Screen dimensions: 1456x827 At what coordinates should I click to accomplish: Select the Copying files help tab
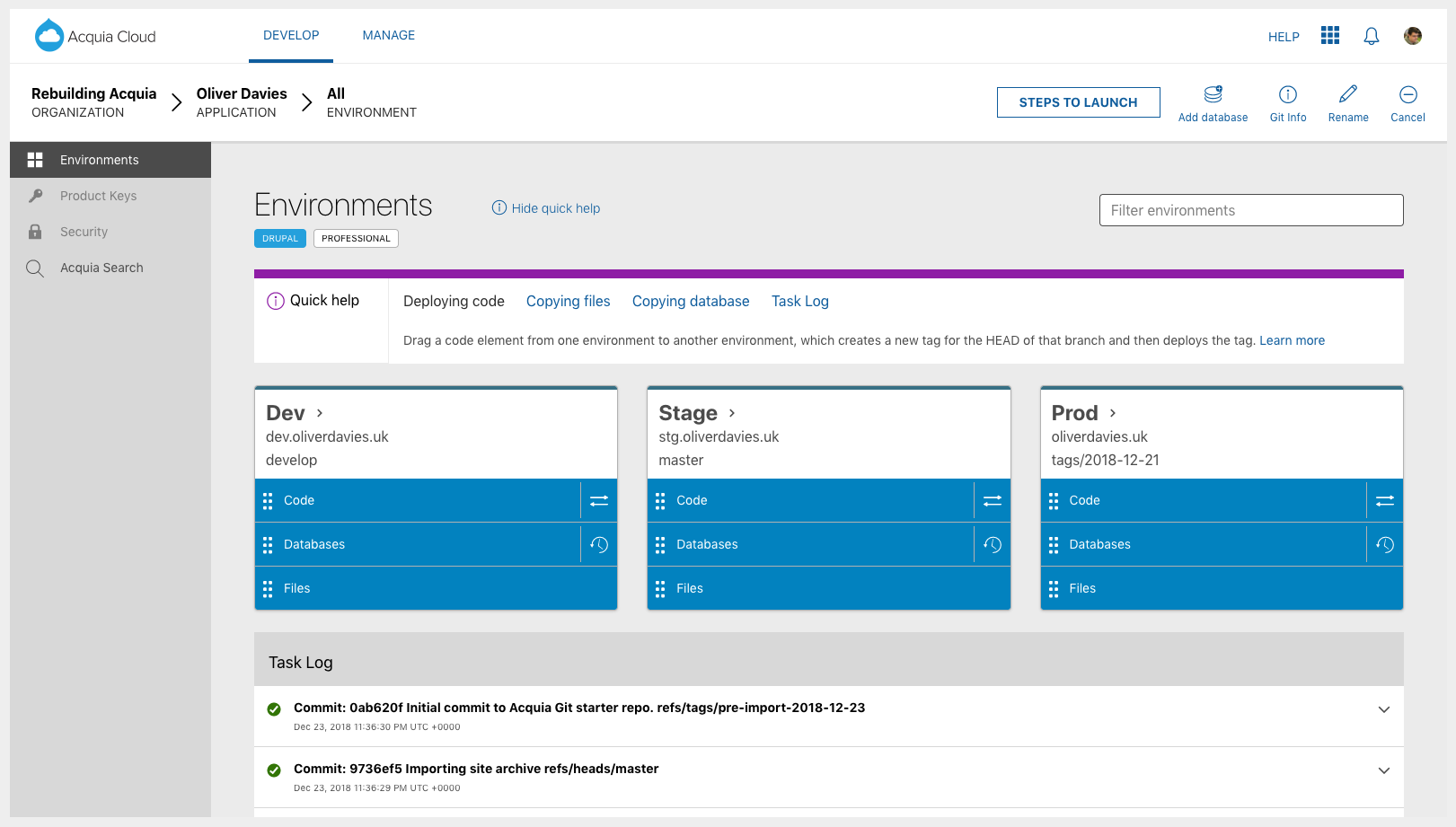(568, 302)
